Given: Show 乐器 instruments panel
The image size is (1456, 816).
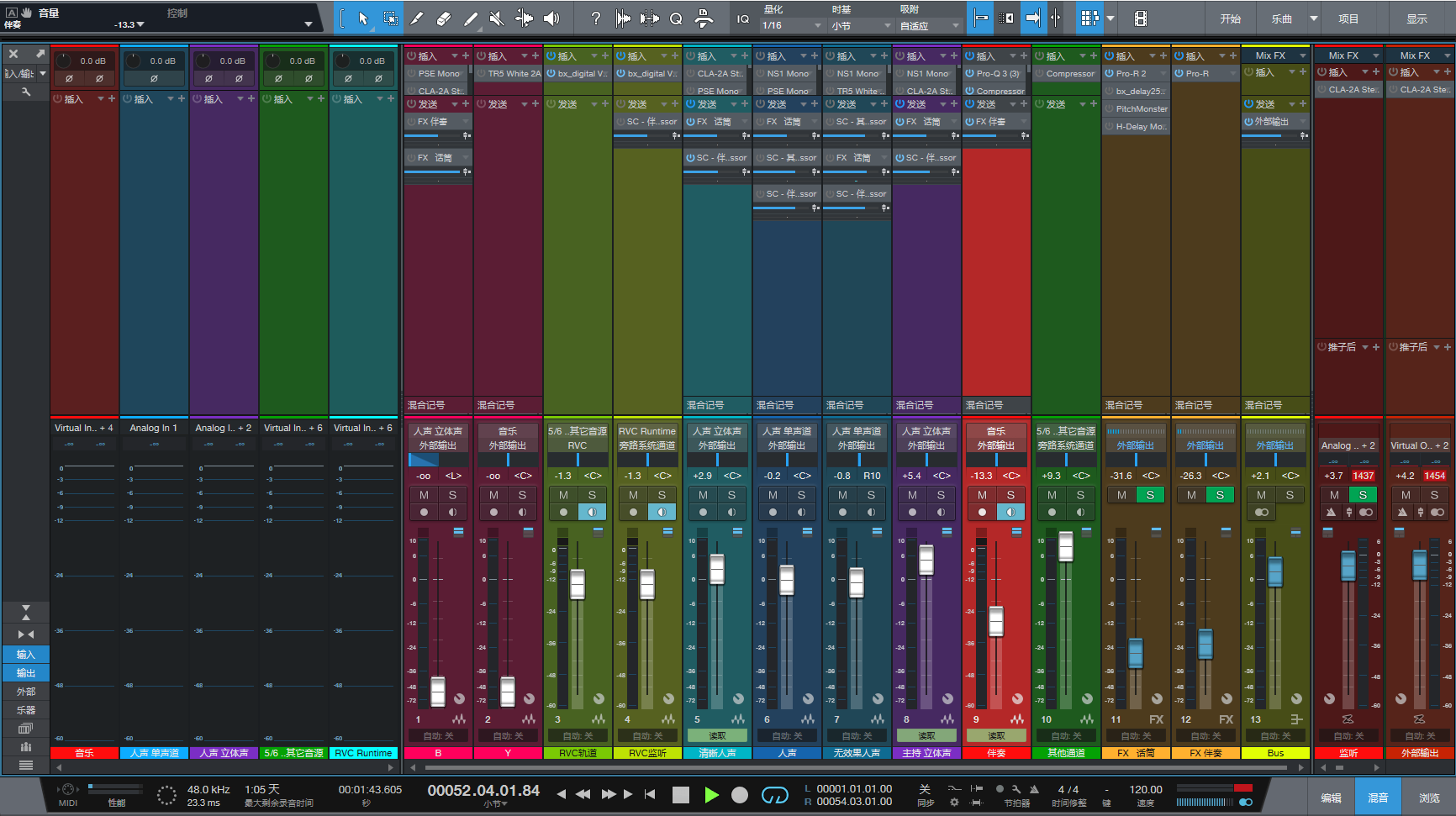Looking at the screenshot, I should tap(26, 709).
